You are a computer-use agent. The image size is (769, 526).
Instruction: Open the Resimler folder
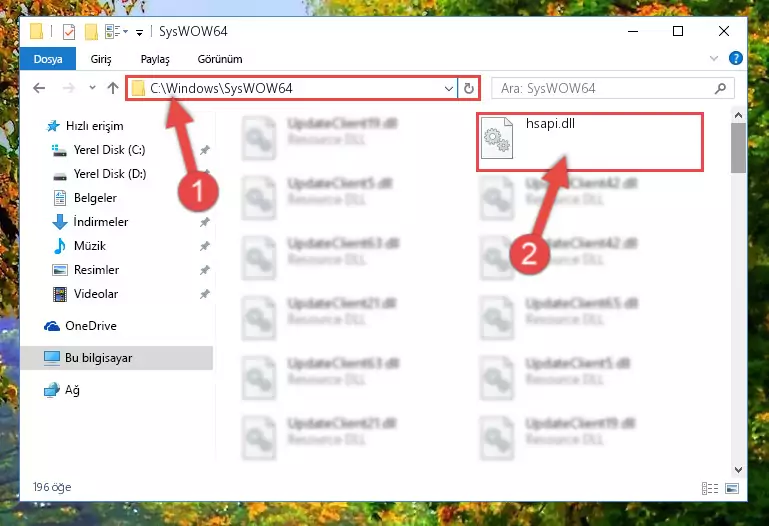(x=96, y=270)
